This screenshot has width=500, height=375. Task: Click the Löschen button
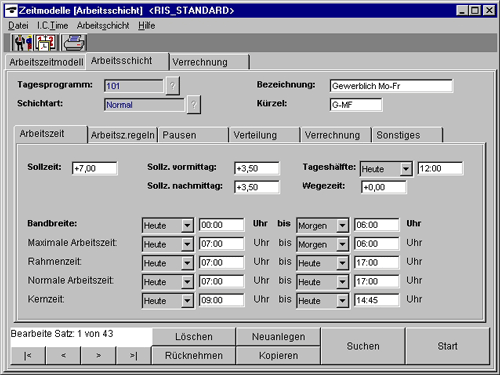click(x=194, y=337)
